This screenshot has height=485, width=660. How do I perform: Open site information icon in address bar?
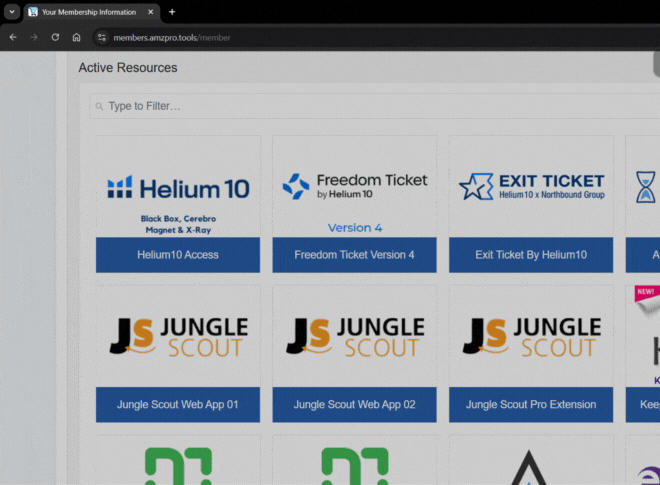pos(101,37)
